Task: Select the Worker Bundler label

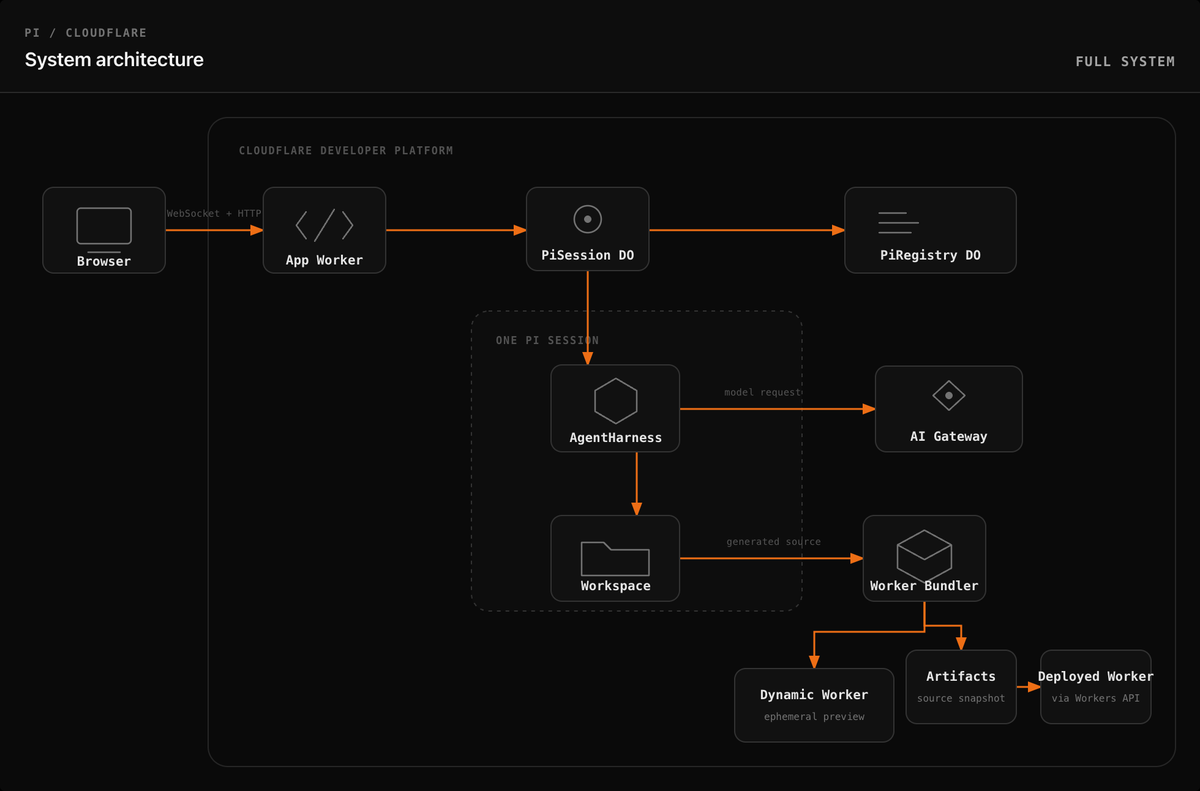Action: (x=924, y=585)
